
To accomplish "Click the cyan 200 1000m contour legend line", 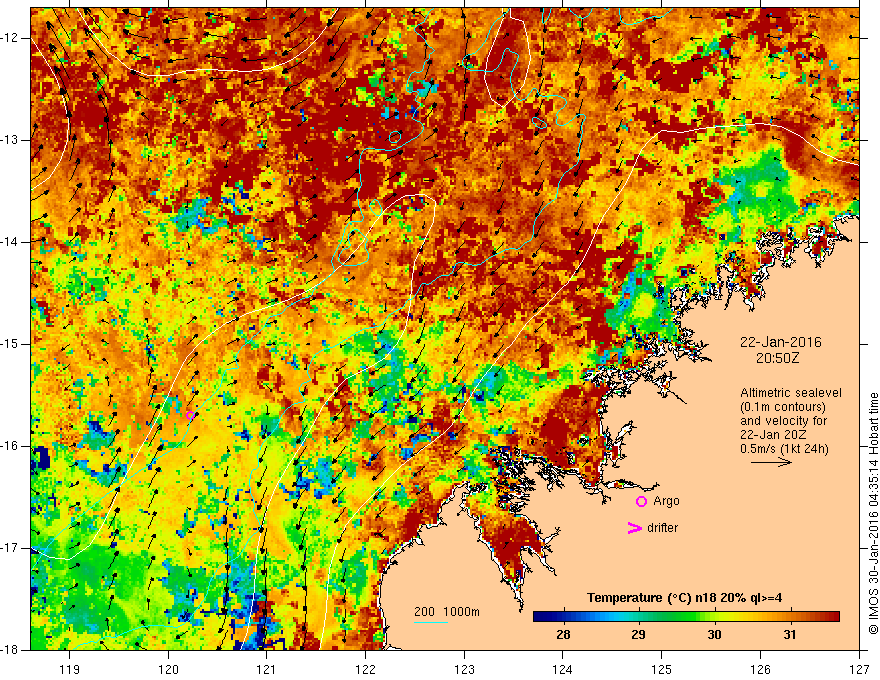I will (431, 622).
